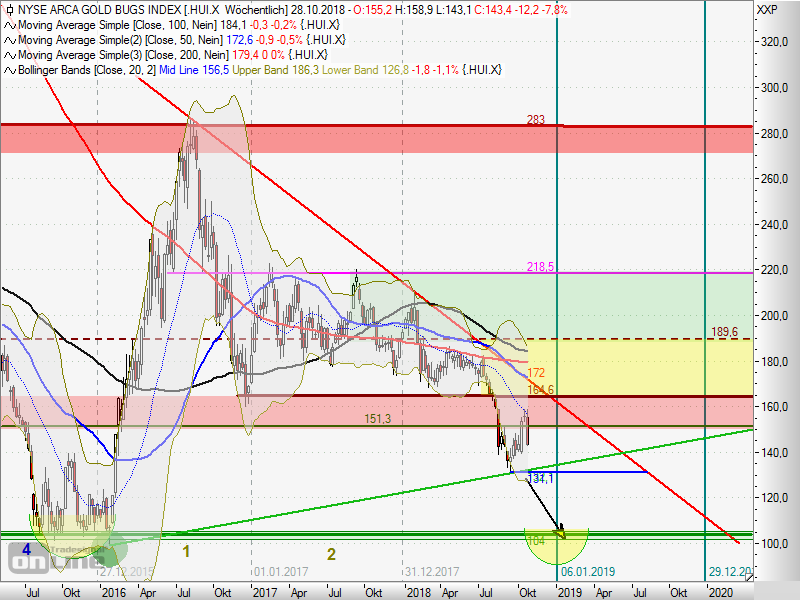Click the 218,5 magenta level label
Image resolution: width=800 pixels, height=600 pixels.
541,267
